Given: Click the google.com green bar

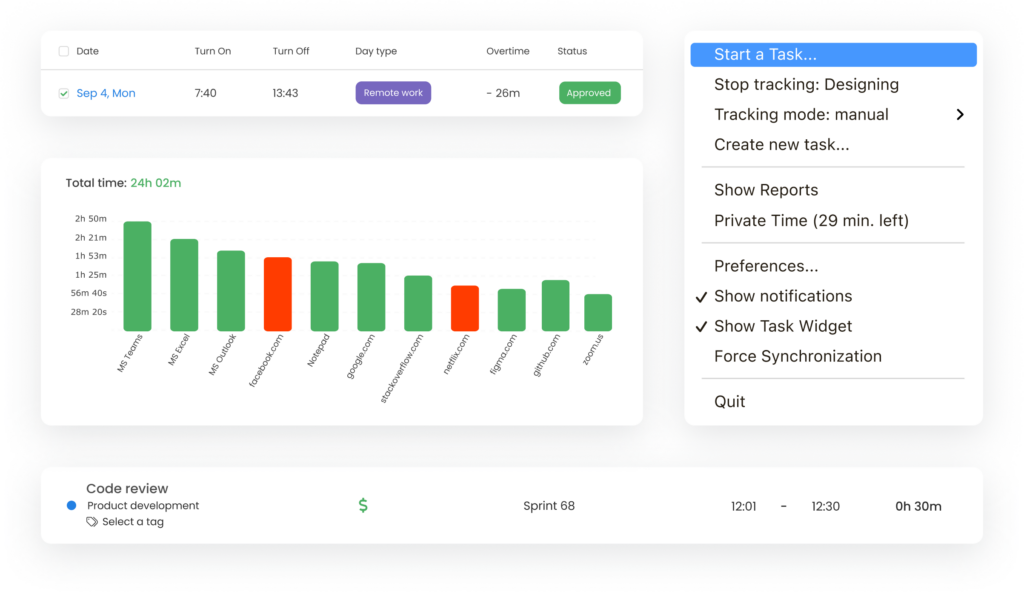Looking at the screenshot, I should (371, 297).
